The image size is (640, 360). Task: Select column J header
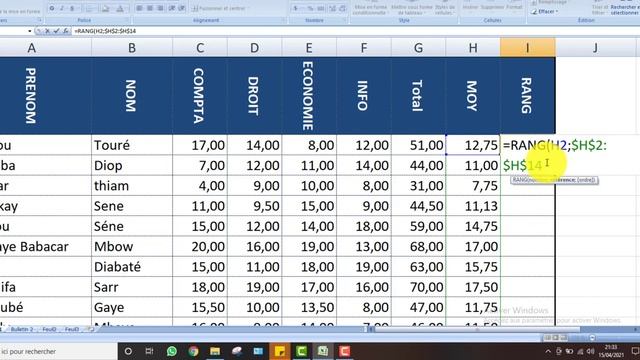coord(596,48)
